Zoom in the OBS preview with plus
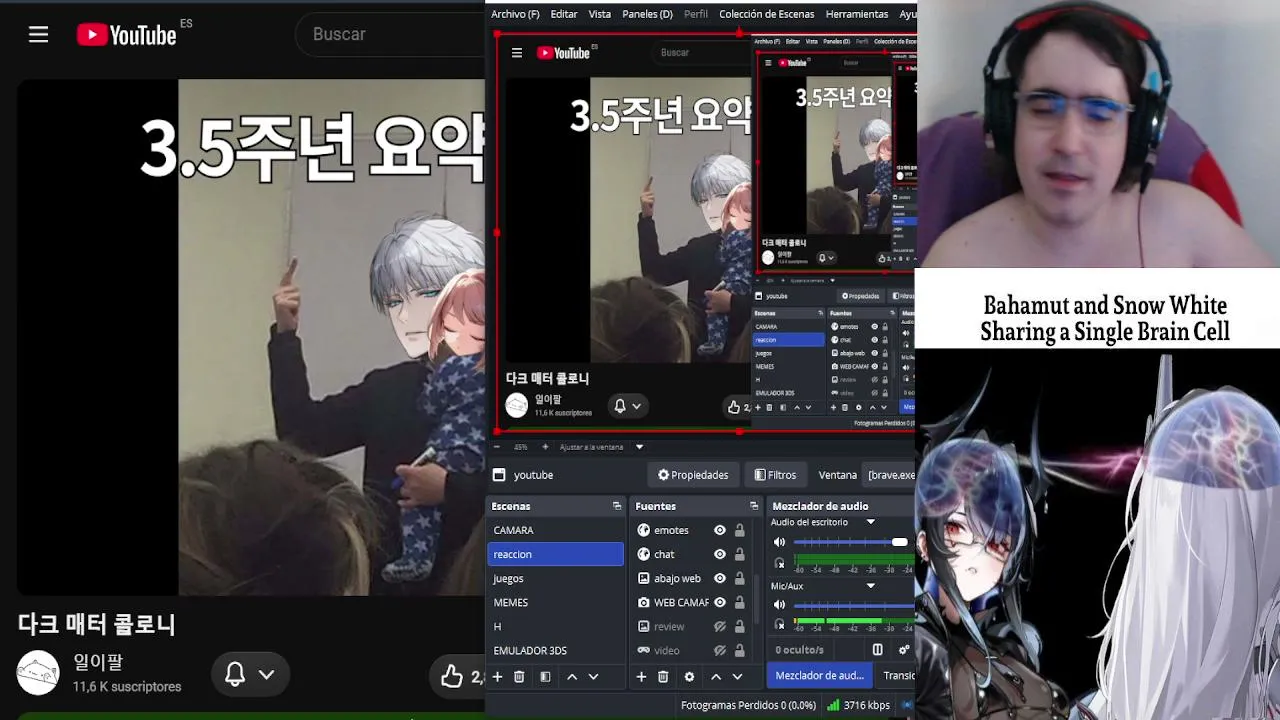Viewport: 1280px width, 720px height. click(545, 447)
